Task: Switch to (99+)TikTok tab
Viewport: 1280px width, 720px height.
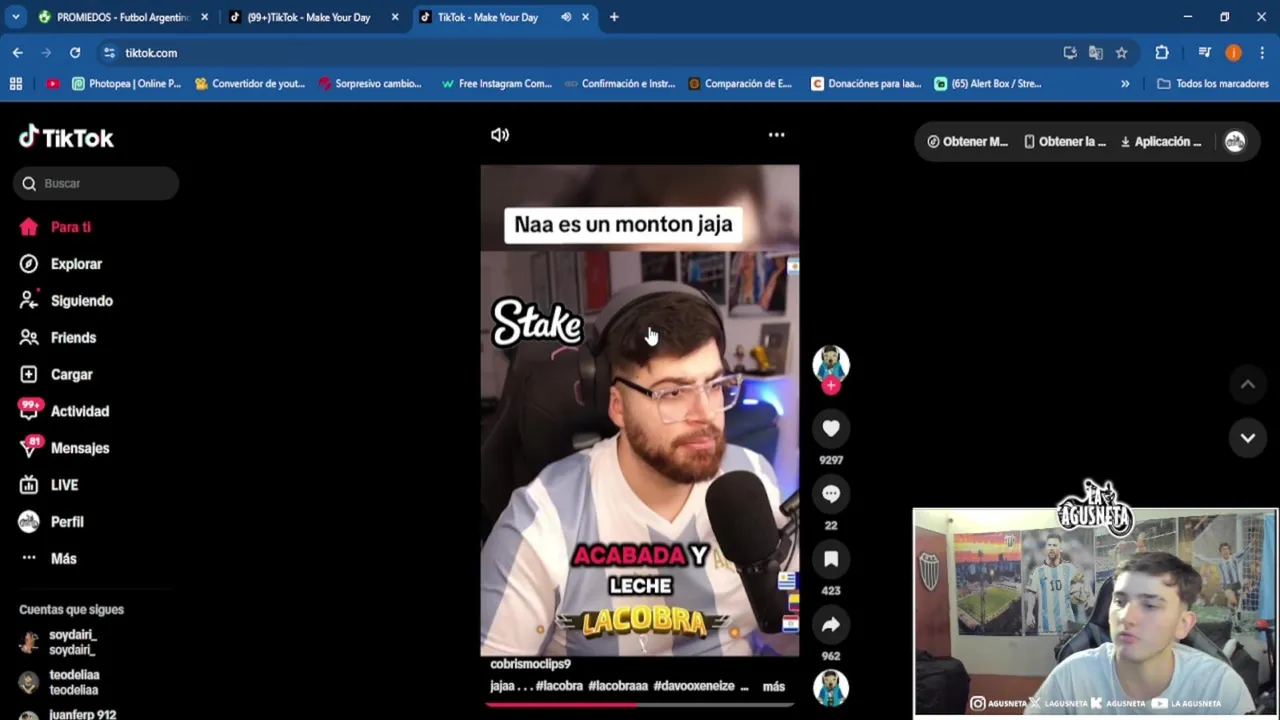Action: click(308, 17)
